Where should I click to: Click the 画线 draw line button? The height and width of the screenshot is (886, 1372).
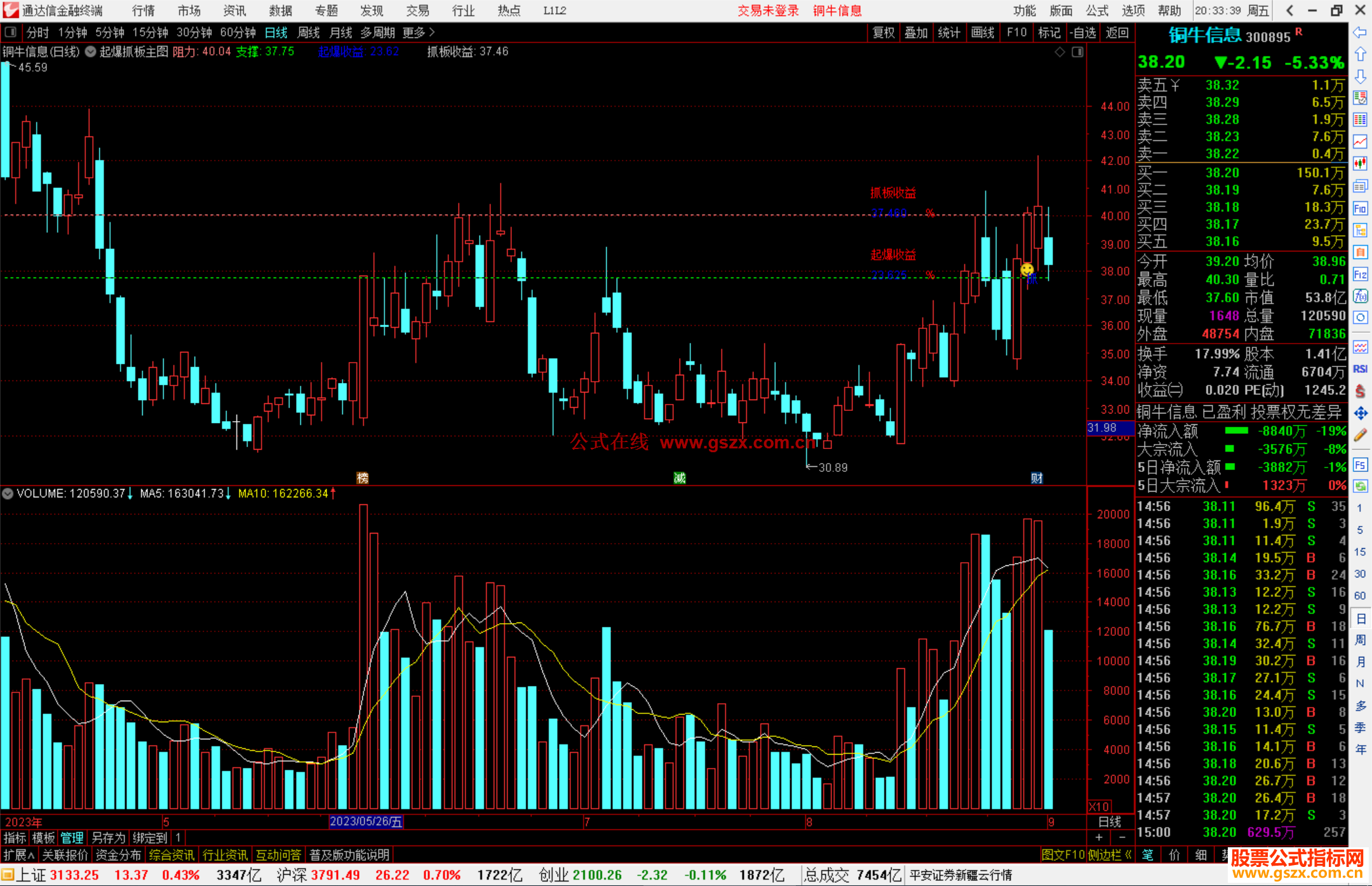tap(983, 32)
